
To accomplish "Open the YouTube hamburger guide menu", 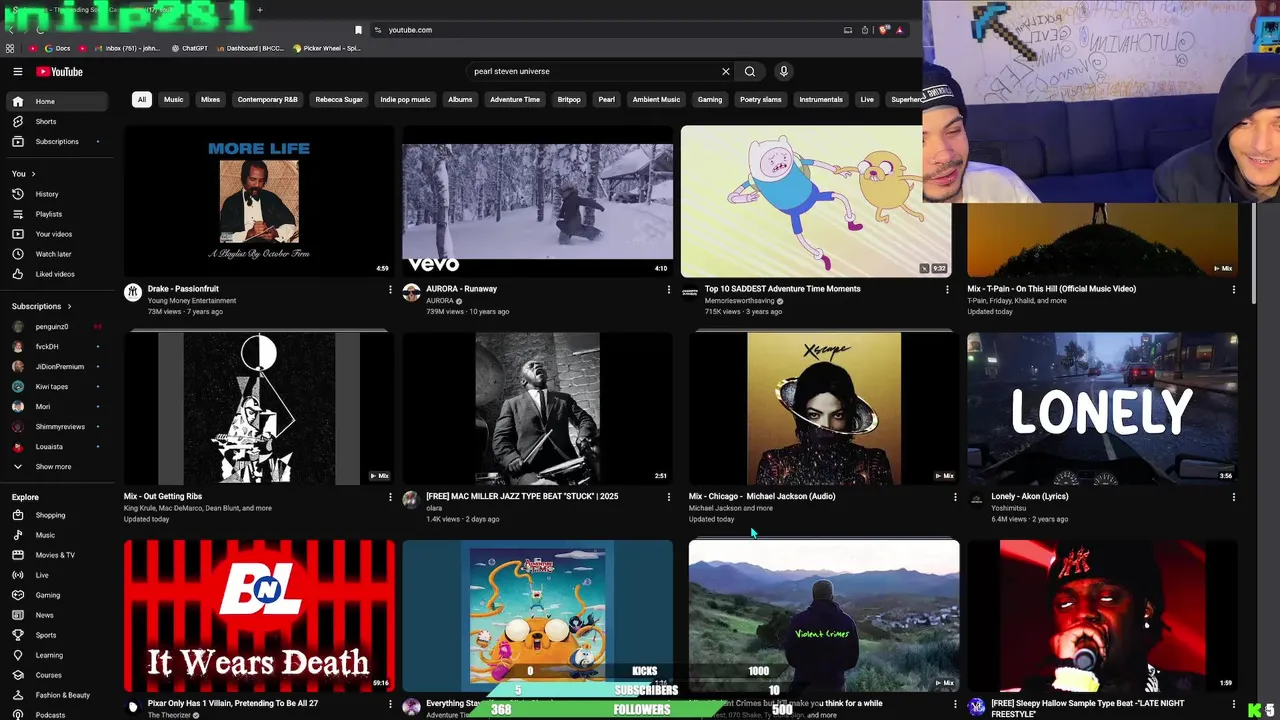I will click(x=17, y=72).
